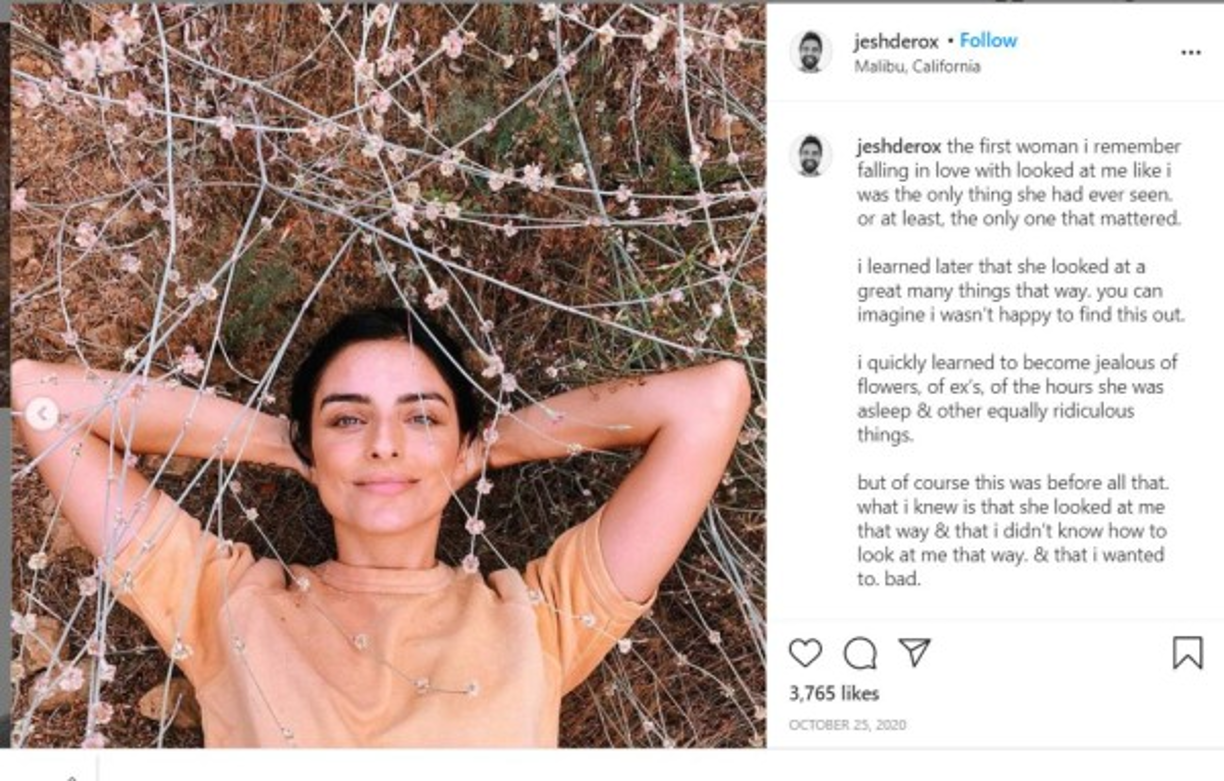Save the post with the bookmark icon
This screenshot has width=1224, height=781.
(1187, 653)
